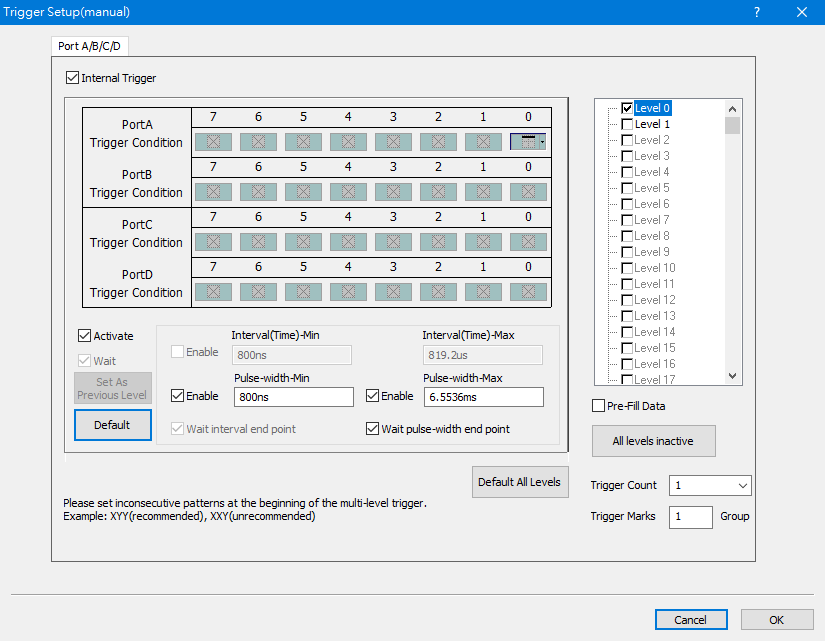Viewport: 825px width, 641px height.
Task: Click level list scroll up arrow
Action: click(x=732, y=109)
